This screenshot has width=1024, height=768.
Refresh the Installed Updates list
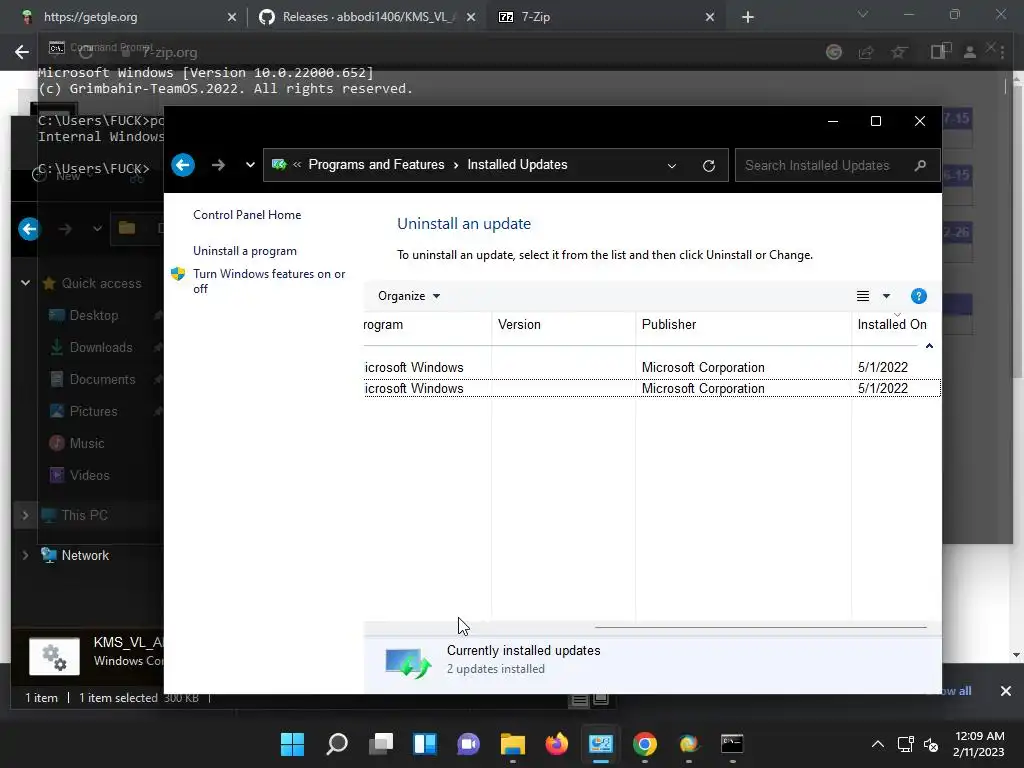coord(709,166)
